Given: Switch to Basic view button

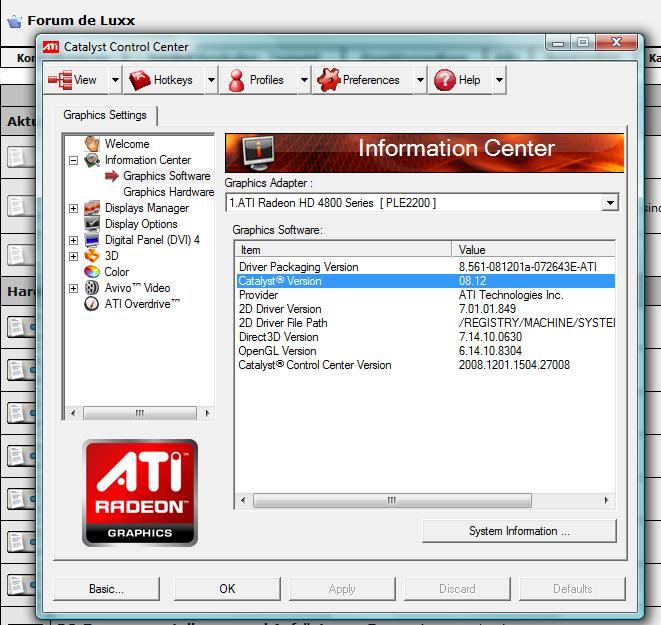Looking at the screenshot, I should coord(106,589).
